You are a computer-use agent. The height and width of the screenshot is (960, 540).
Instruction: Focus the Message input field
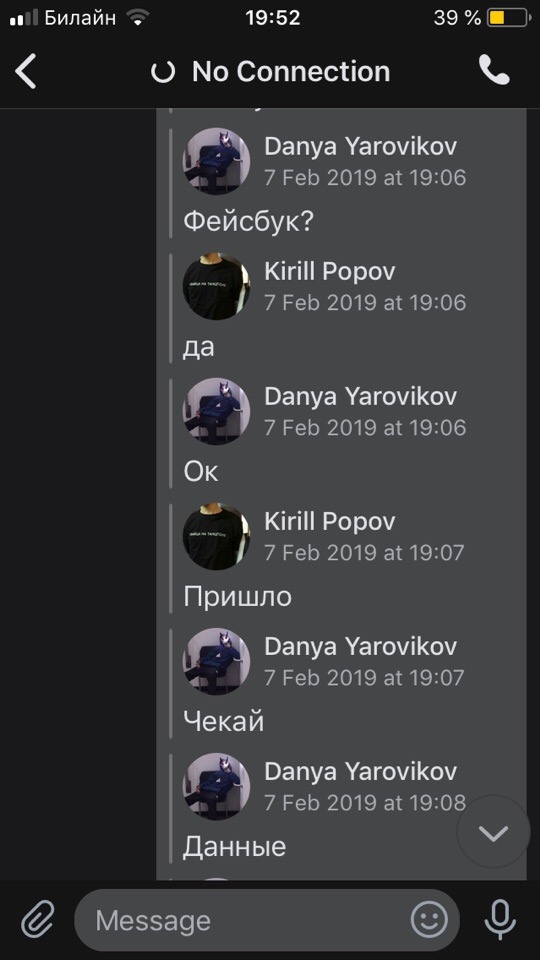(x=267, y=920)
